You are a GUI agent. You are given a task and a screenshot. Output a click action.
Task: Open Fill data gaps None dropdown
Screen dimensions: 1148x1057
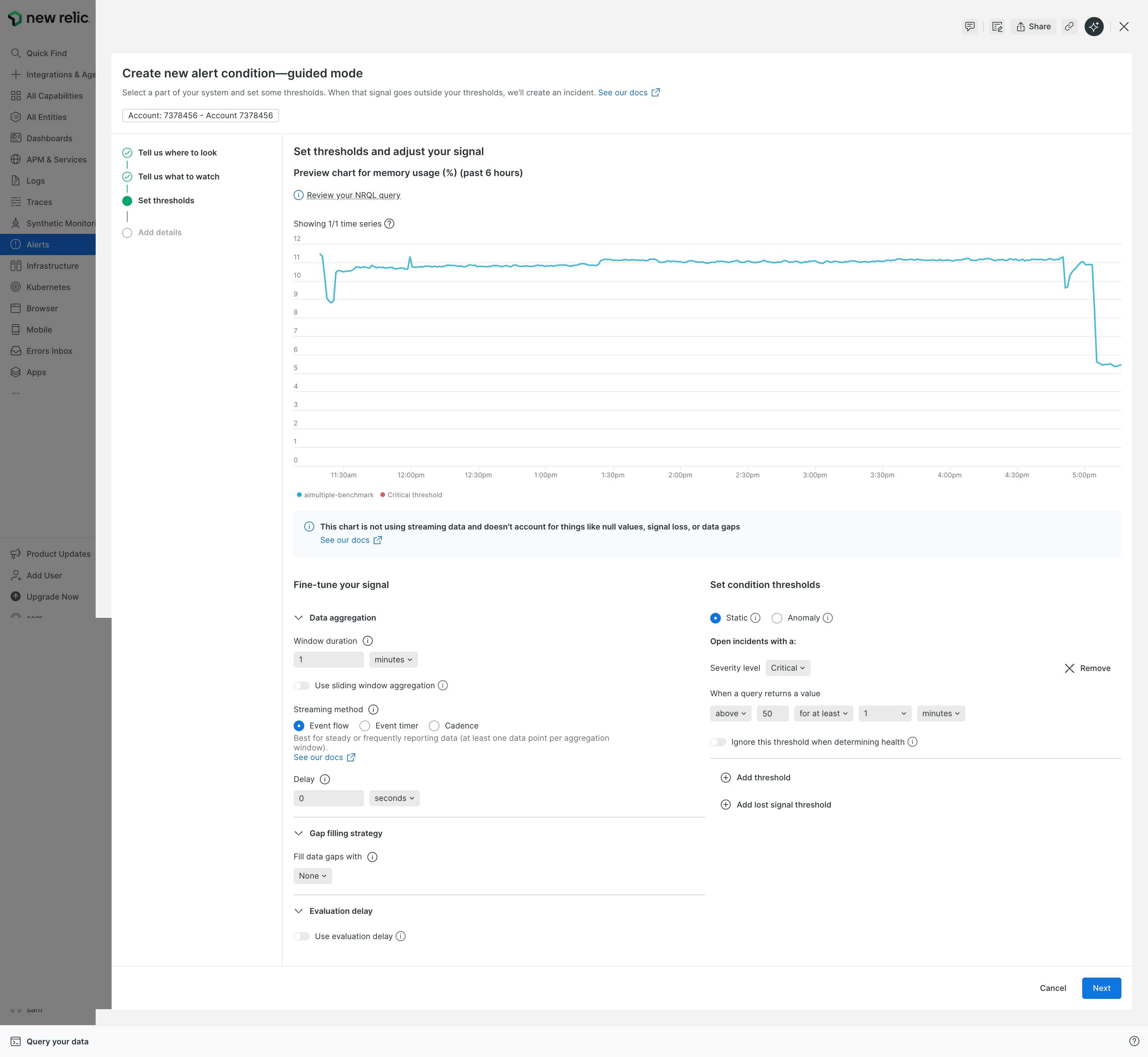312,876
